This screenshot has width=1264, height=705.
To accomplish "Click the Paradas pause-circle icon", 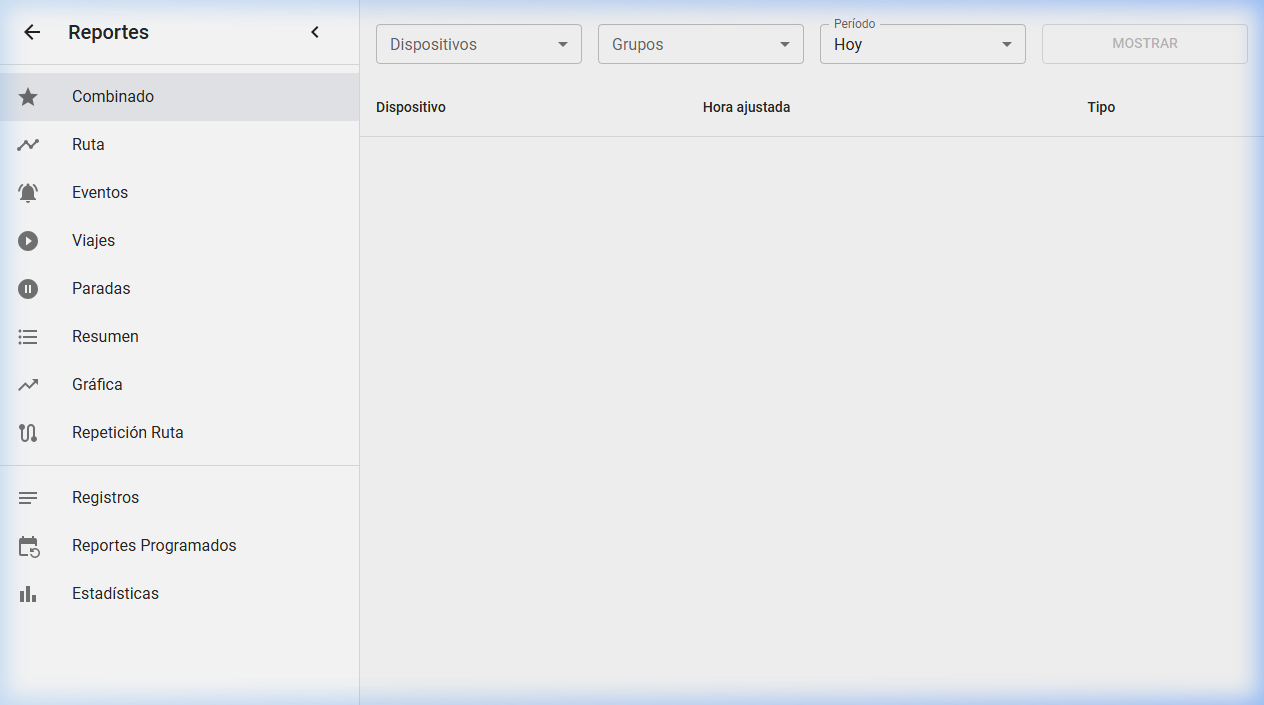I will (28, 289).
